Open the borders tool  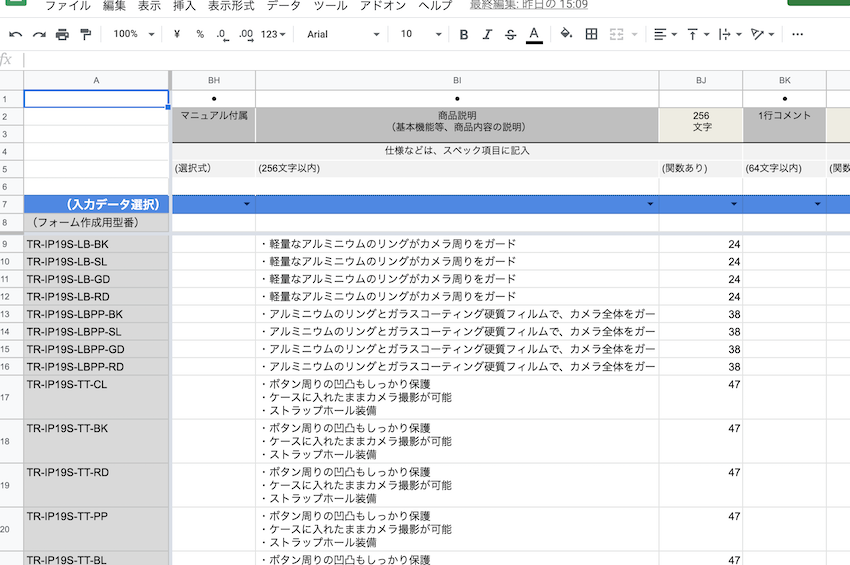click(x=592, y=35)
